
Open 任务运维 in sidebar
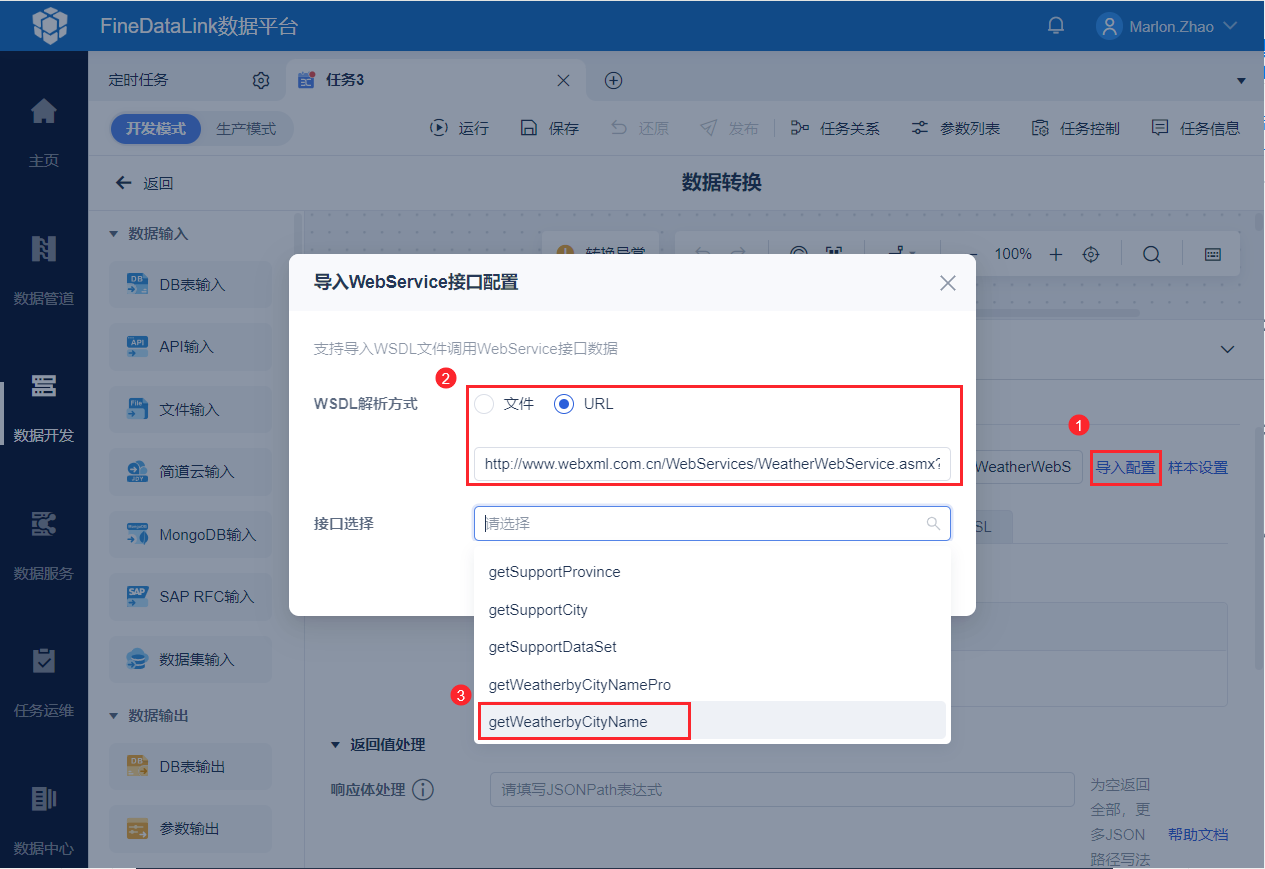click(44, 682)
